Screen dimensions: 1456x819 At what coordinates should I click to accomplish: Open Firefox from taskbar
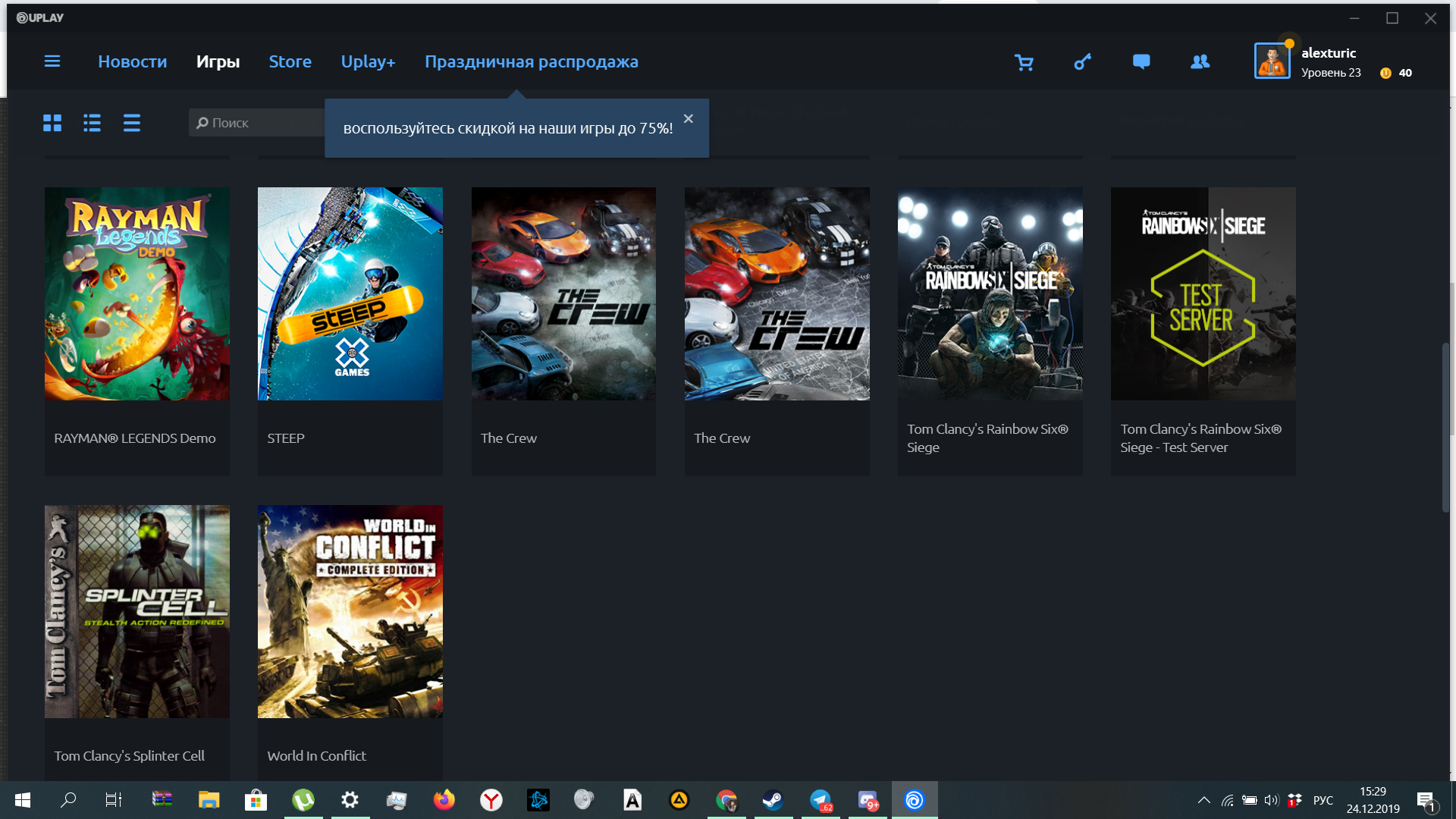pyautogui.click(x=444, y=800)
